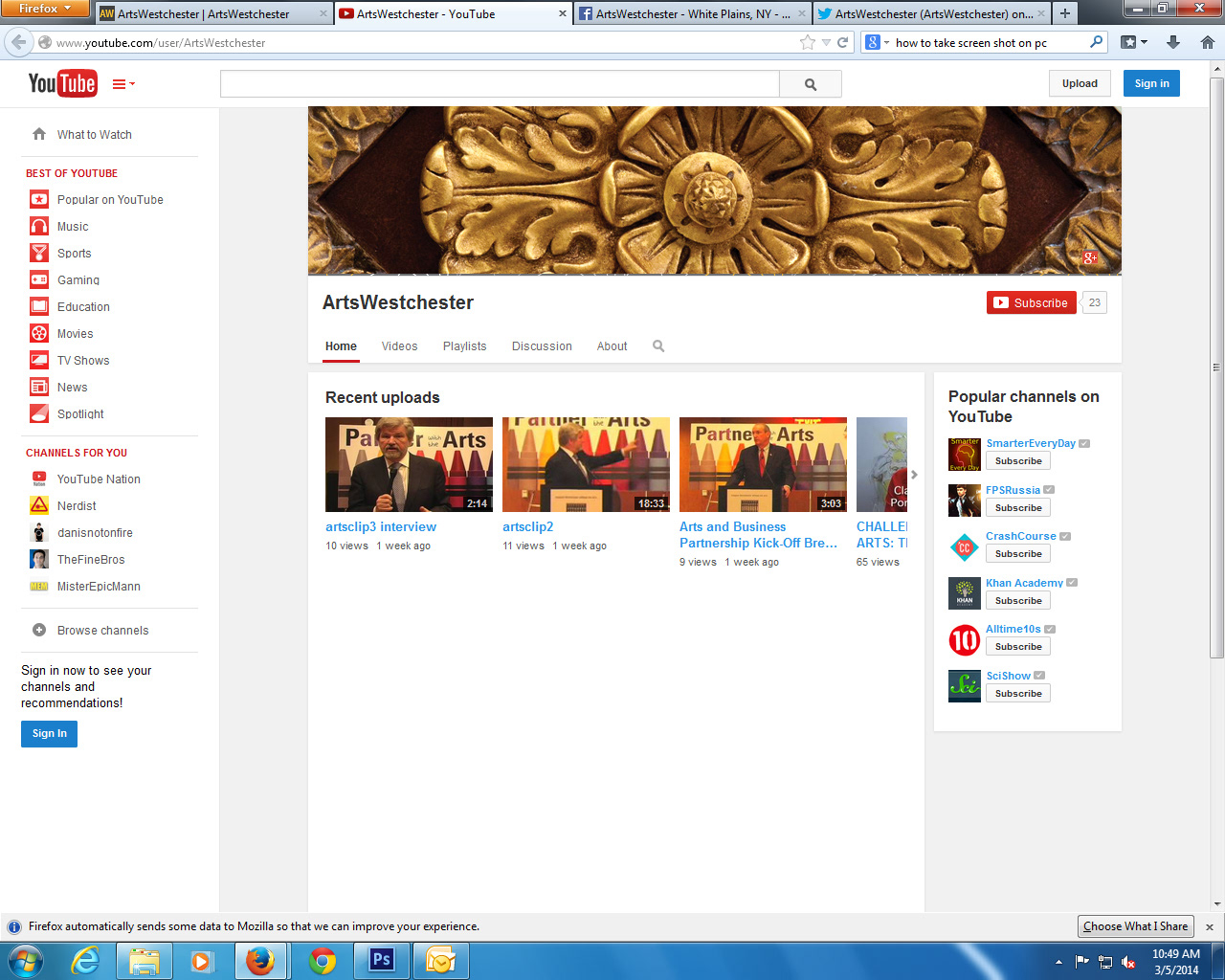Click Choose What I Share button

(x=1135, y=926)
